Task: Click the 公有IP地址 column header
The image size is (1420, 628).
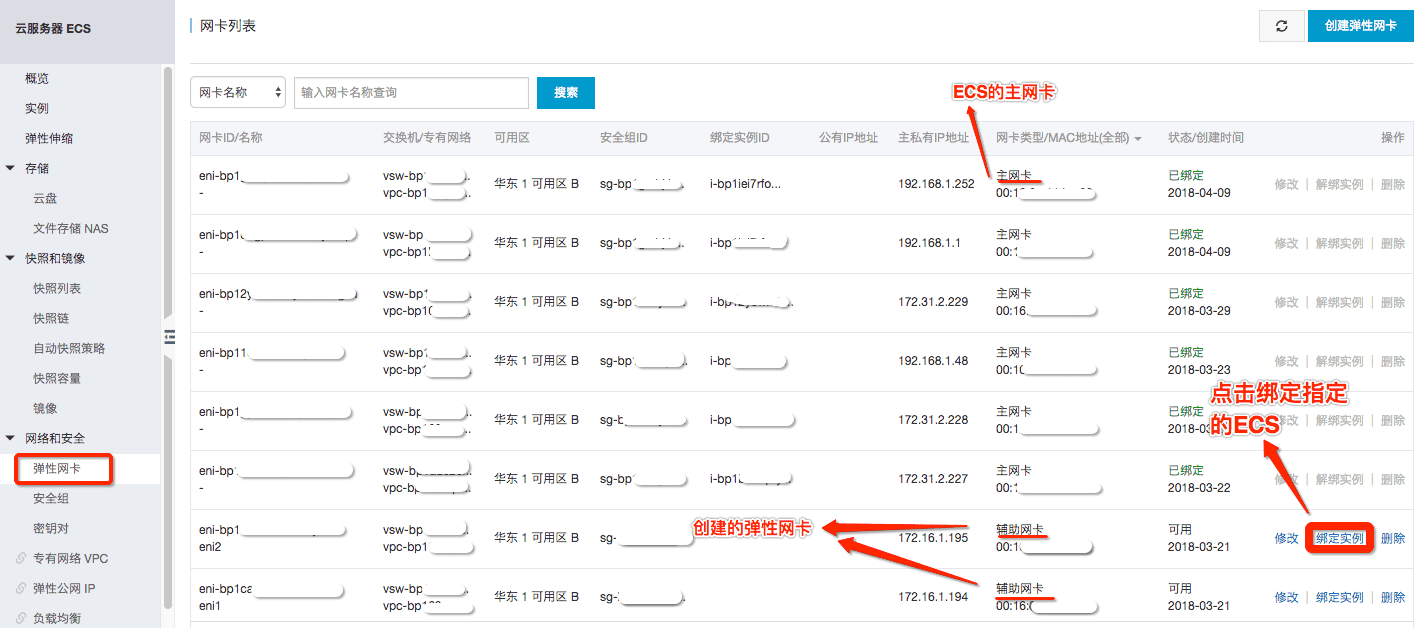Action: [848, 138]
